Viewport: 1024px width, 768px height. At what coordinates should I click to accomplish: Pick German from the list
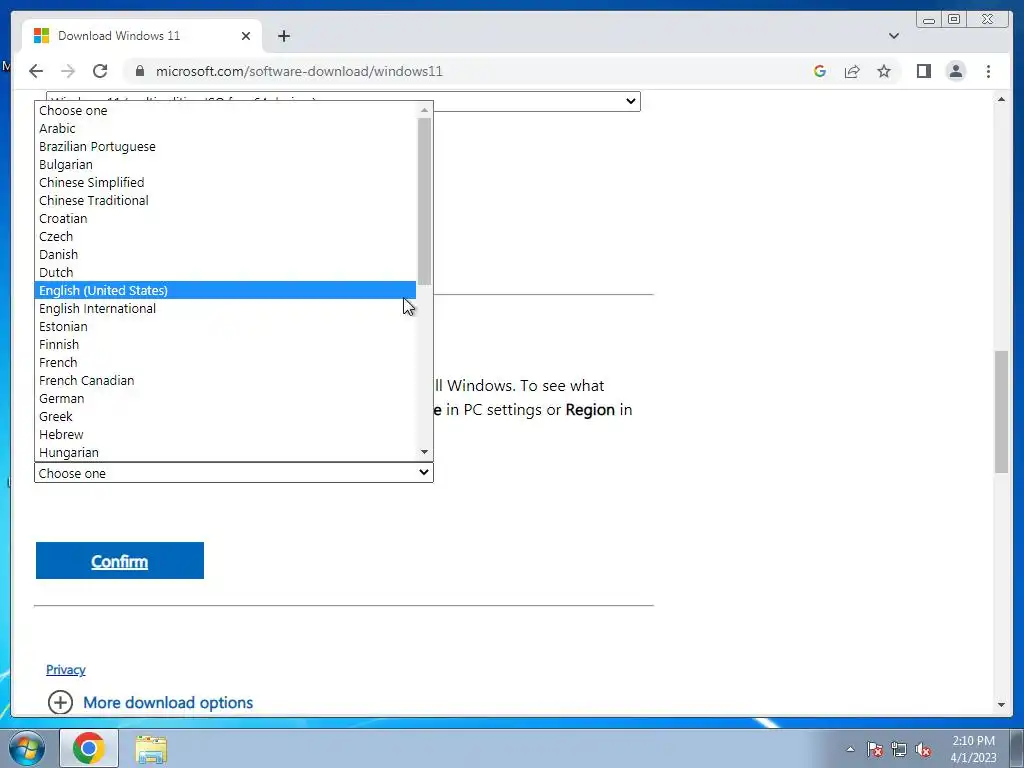[225, 398]
